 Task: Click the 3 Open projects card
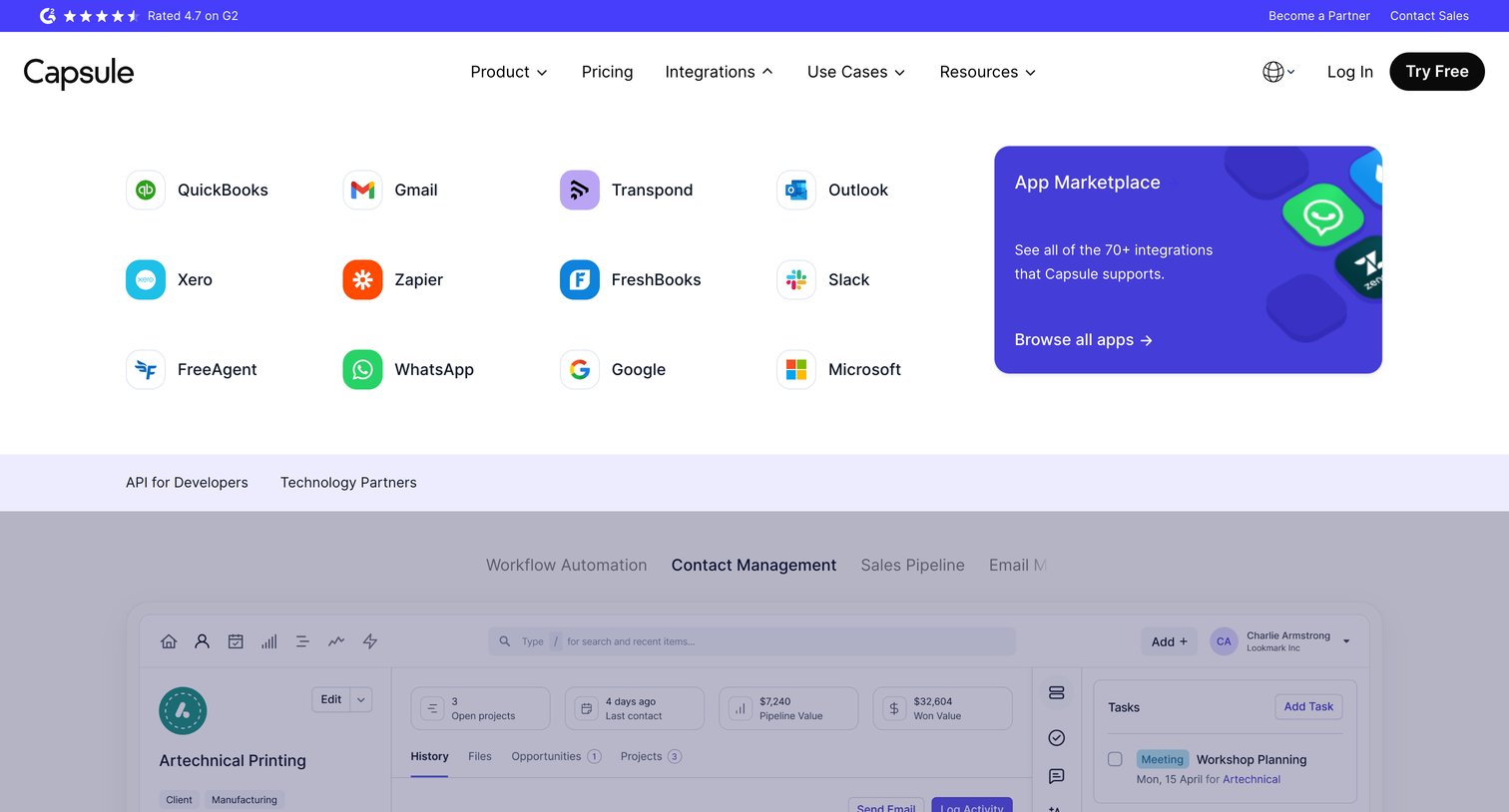click(x=480, y=708)
